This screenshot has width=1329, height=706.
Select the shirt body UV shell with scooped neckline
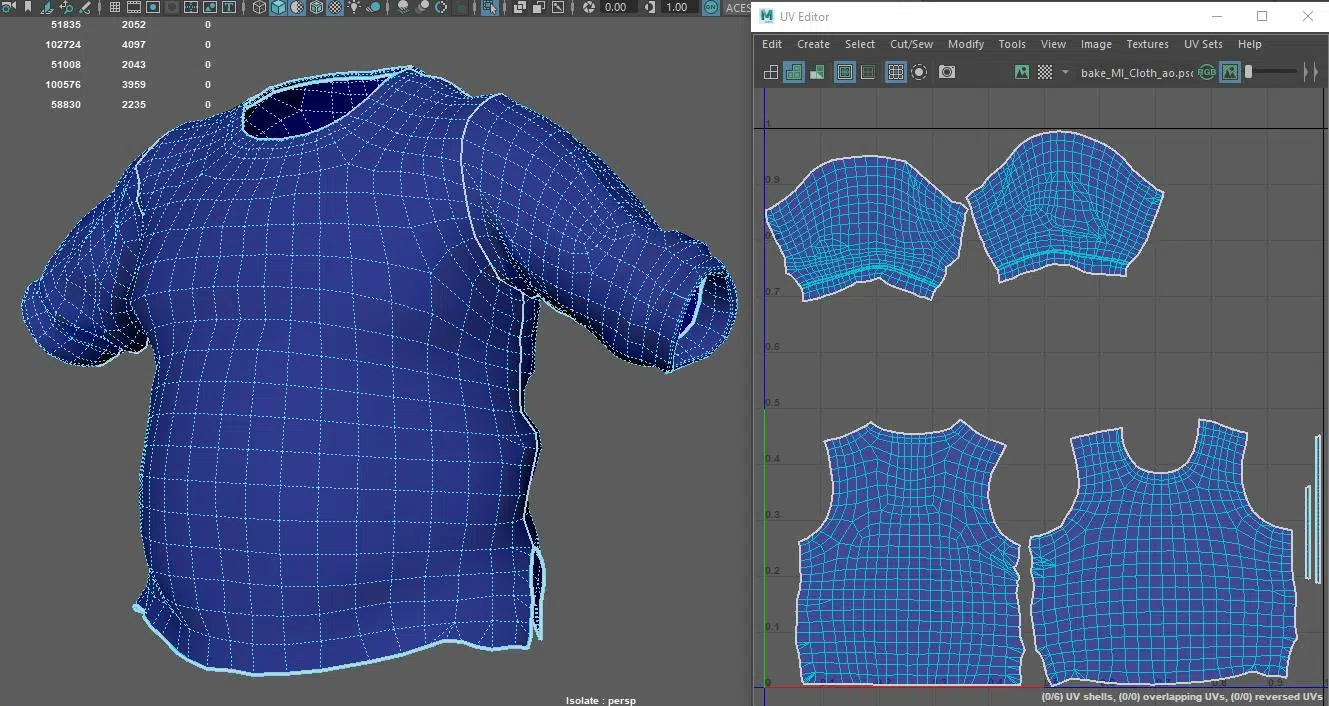[1163, 560]
